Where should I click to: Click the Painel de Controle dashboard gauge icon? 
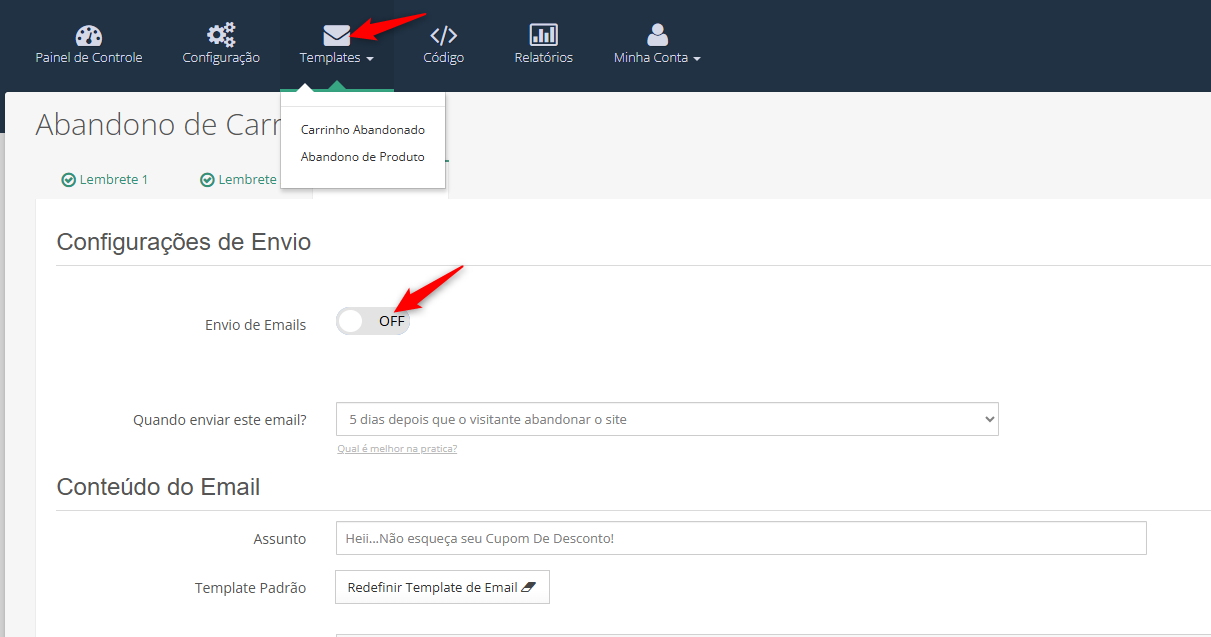(89, 36)
